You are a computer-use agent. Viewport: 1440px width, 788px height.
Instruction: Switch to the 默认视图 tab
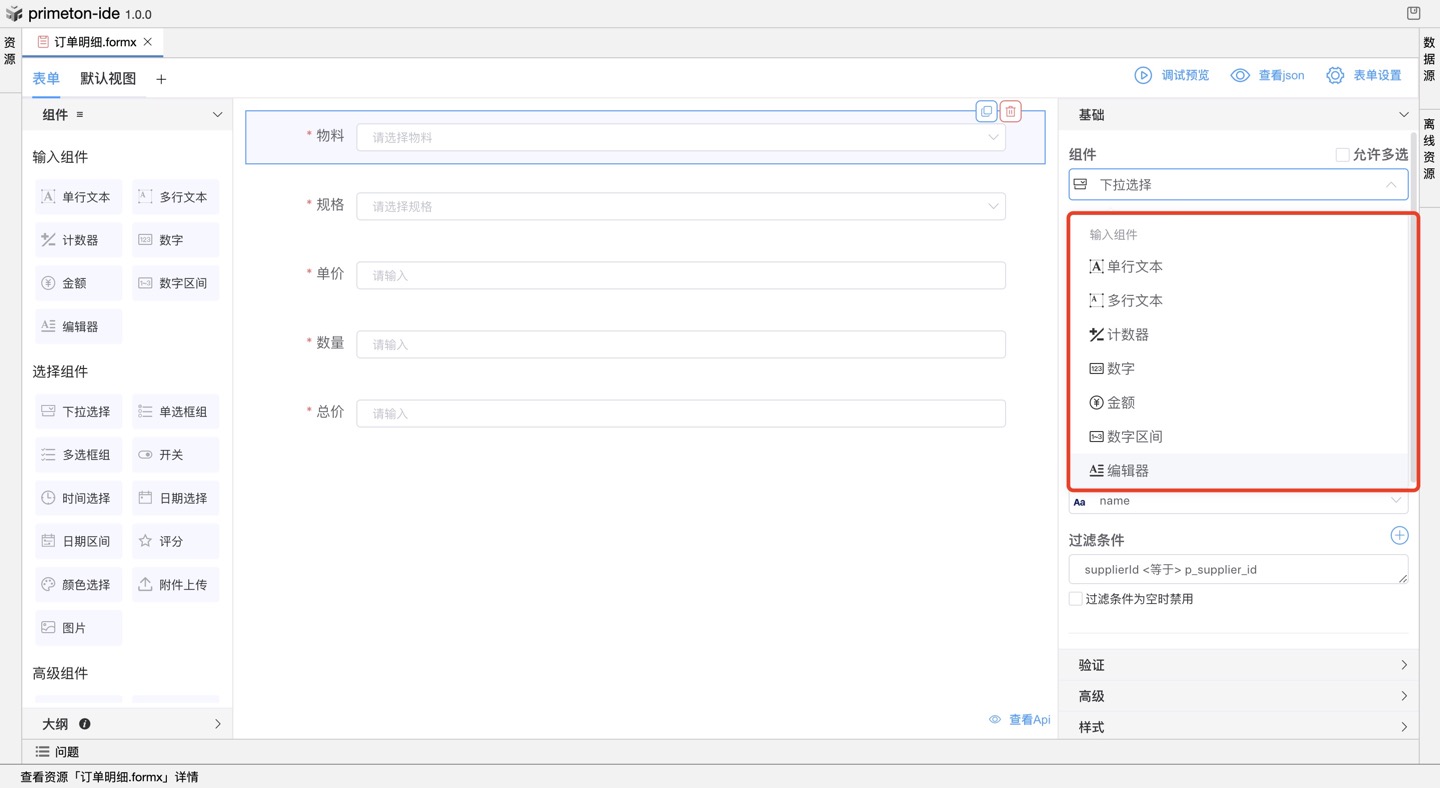tap(108, 79)
